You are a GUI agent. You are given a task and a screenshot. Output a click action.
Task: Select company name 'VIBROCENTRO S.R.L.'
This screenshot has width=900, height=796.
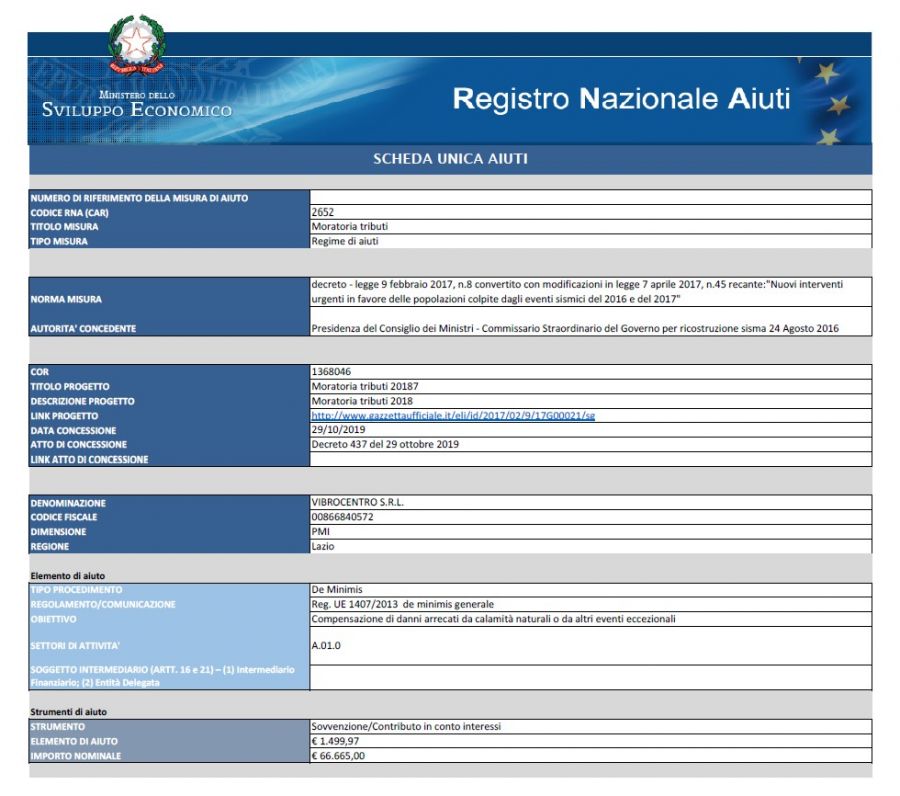pos(358,502)
